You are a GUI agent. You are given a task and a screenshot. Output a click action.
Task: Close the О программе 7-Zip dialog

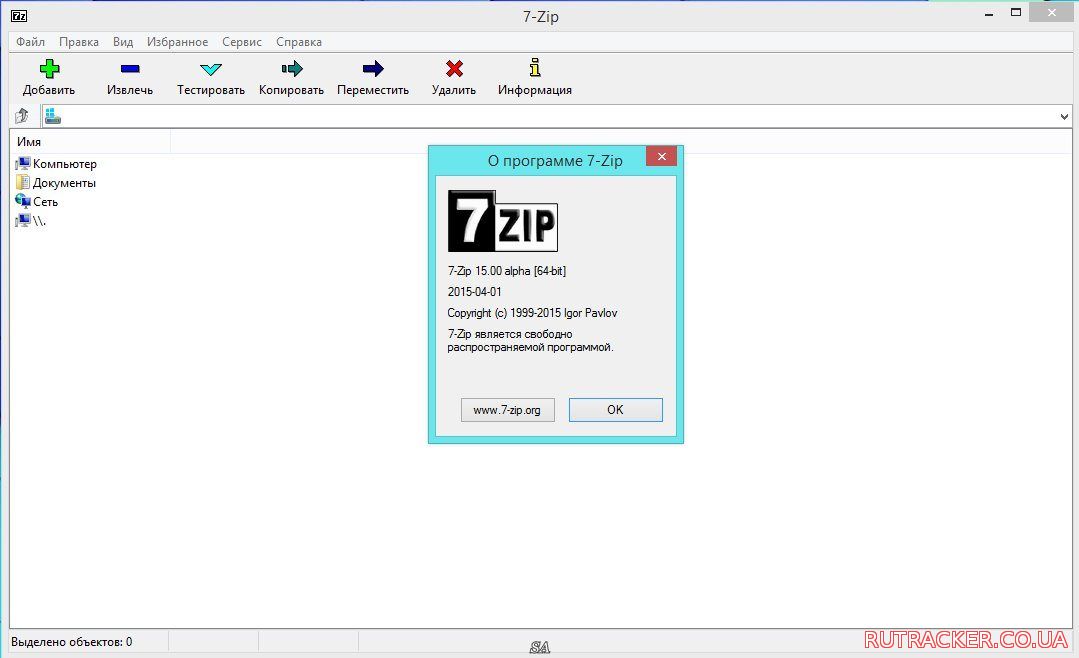coord(661,156)
